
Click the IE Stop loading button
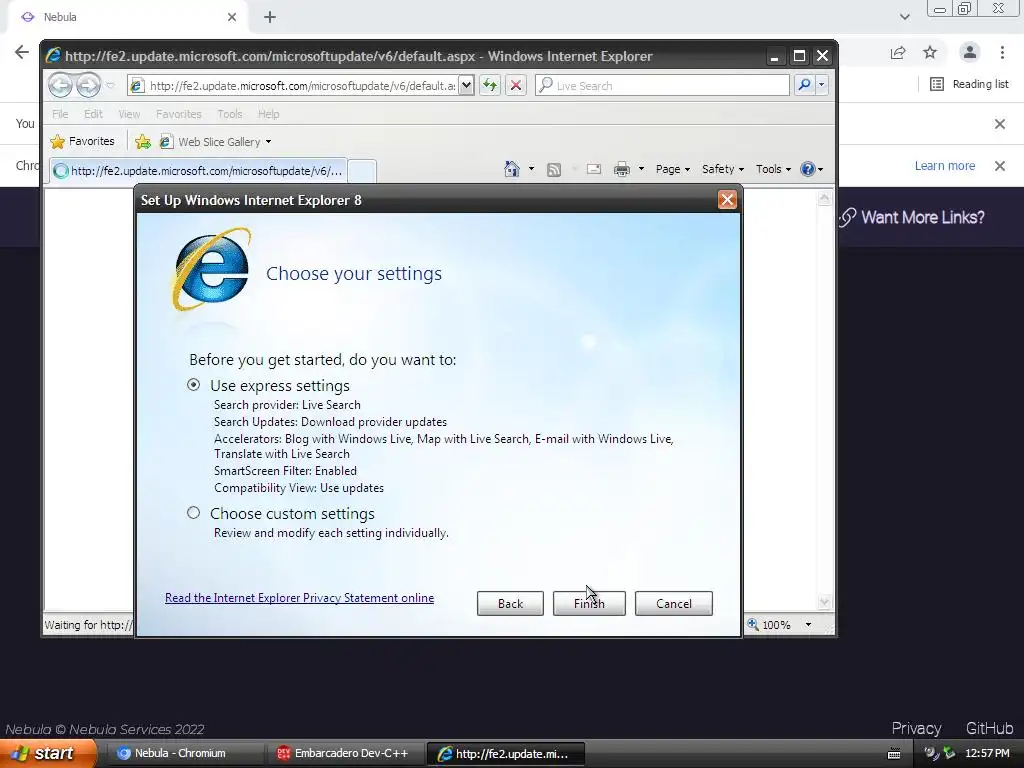(x=516, y=86)
